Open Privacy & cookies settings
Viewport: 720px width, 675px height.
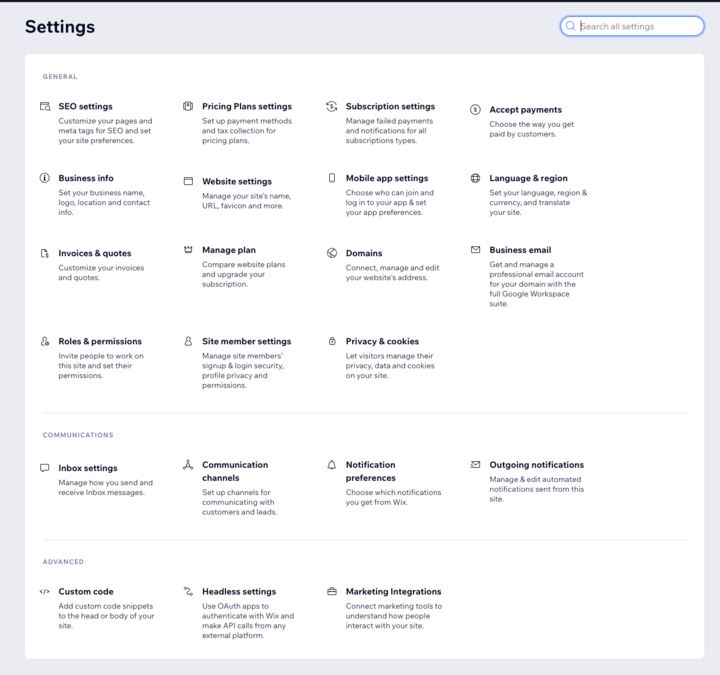[x=382, y=341]
